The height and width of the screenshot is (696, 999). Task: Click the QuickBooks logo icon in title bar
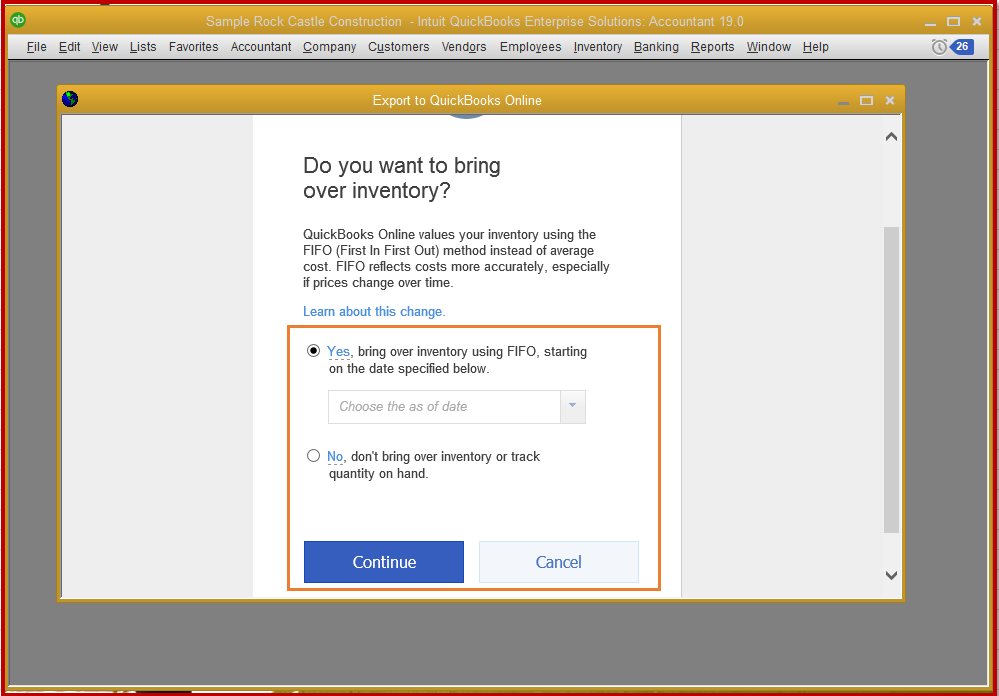pos(18,20)
